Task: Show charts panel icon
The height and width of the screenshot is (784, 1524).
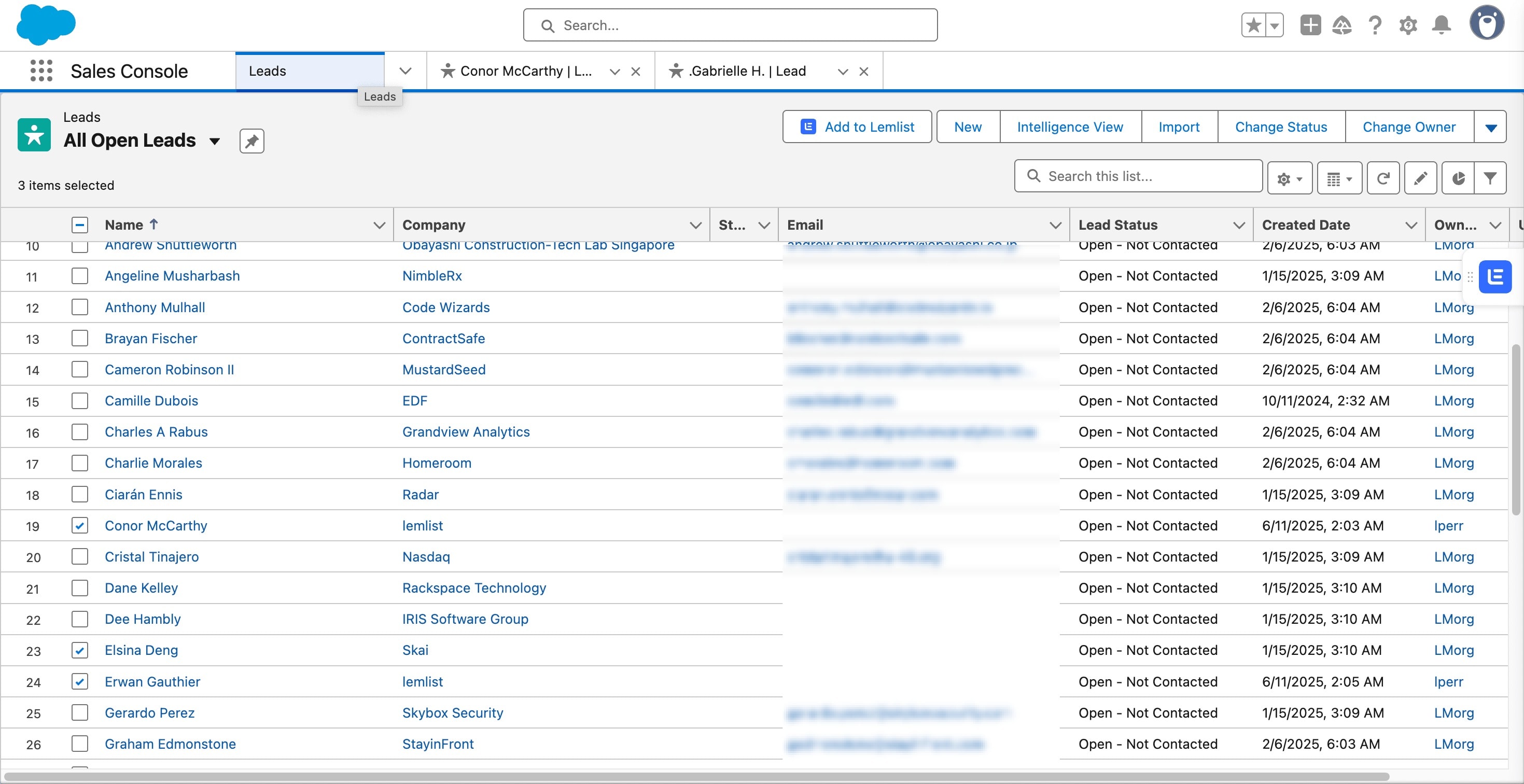Action: click(x=1458, y=177)
